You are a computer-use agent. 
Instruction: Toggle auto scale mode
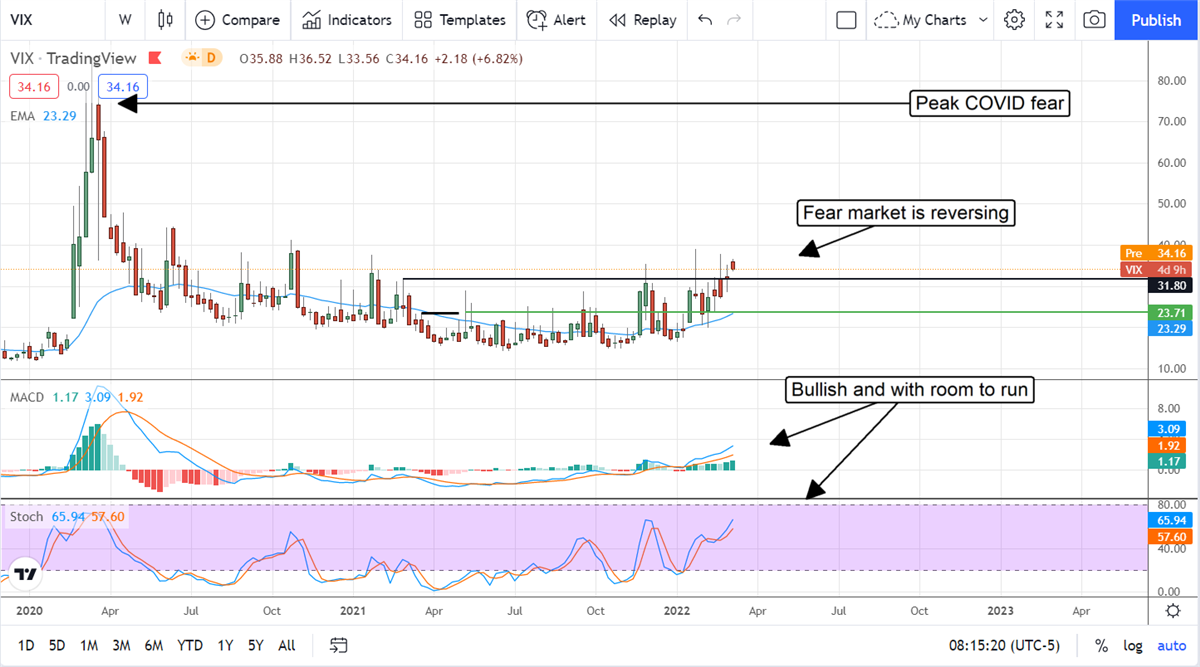1171,645
